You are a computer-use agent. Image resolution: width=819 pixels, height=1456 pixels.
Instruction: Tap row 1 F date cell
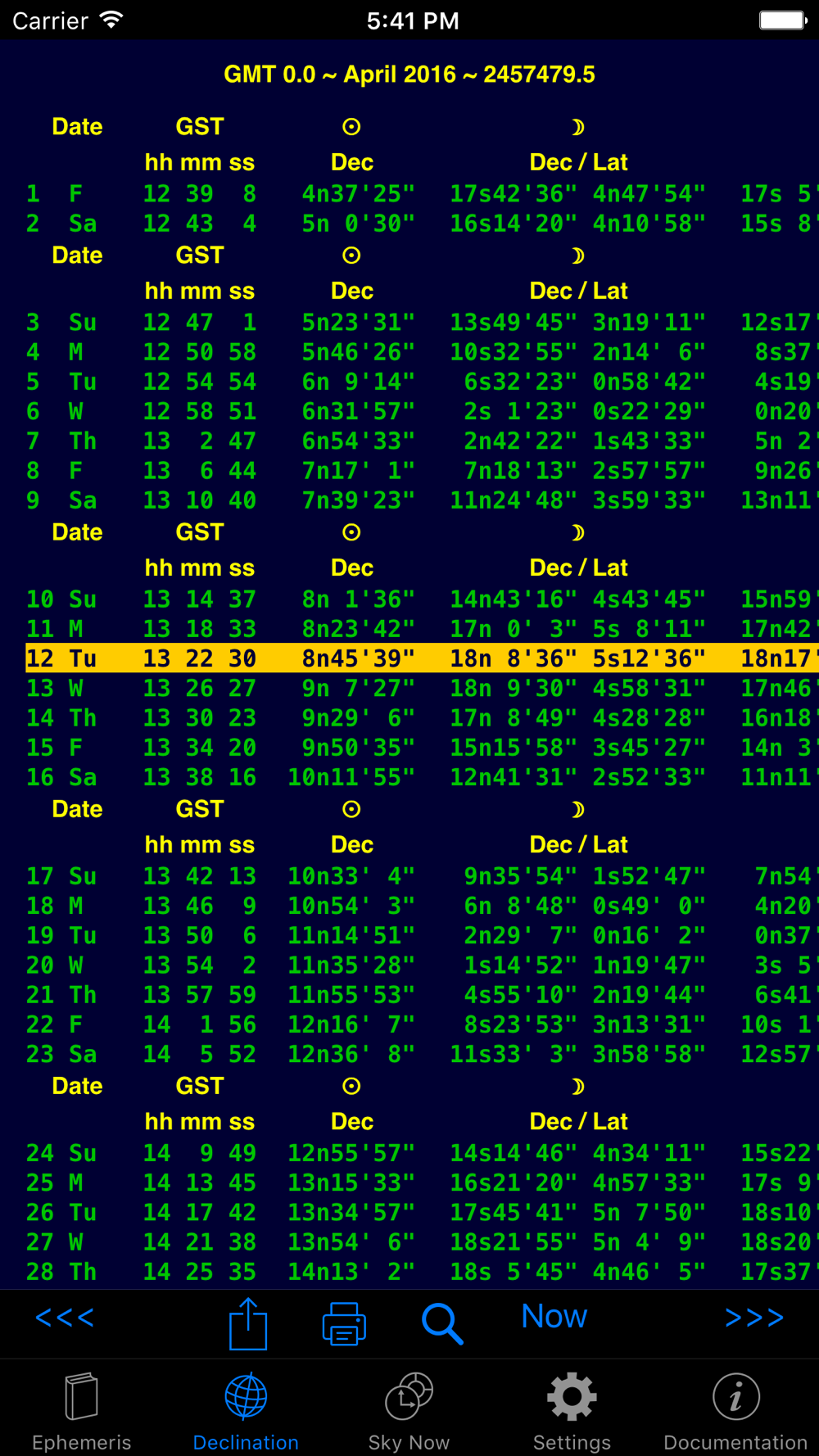54,194
